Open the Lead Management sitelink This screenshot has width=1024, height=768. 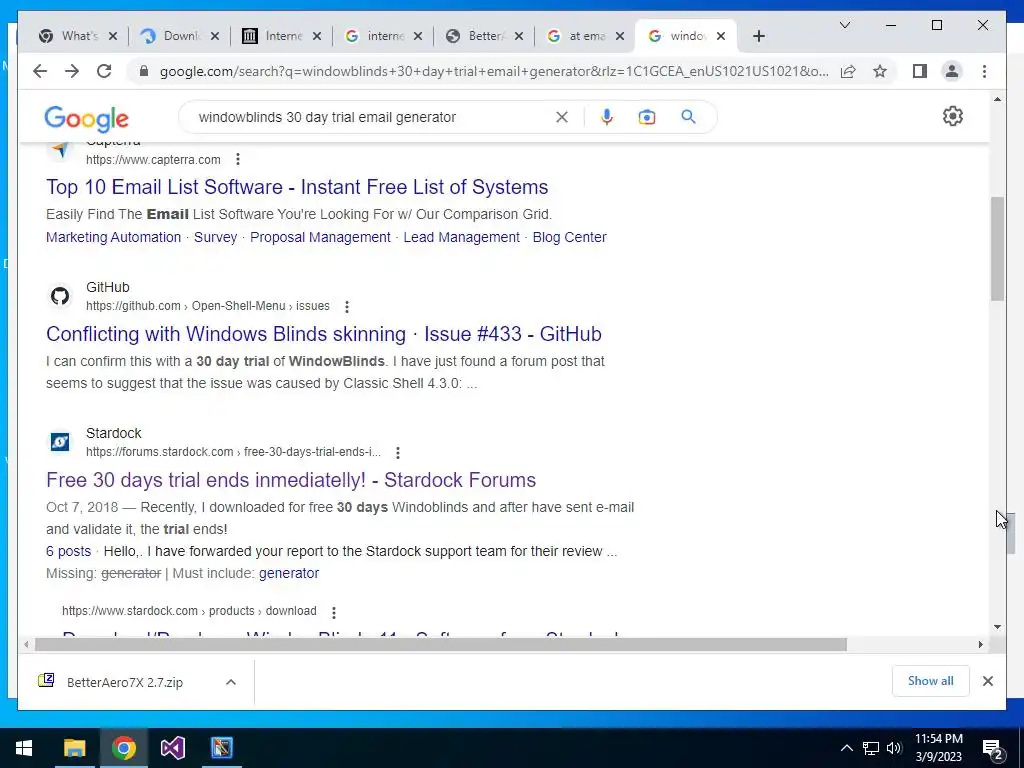coord(462,237)
